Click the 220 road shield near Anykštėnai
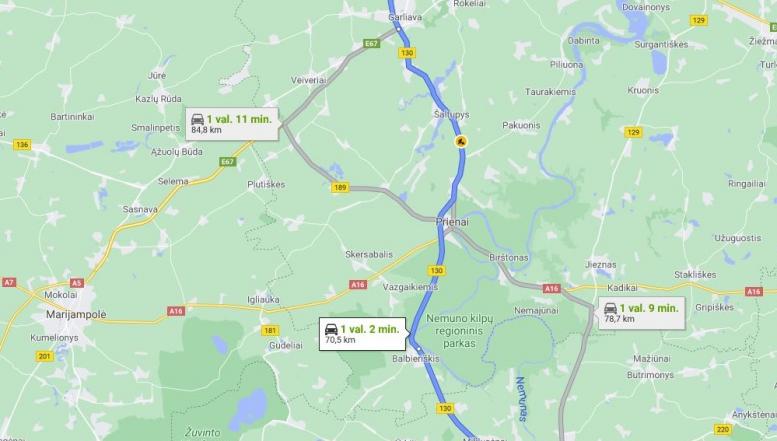777x441 pixels. pos(723,429)
